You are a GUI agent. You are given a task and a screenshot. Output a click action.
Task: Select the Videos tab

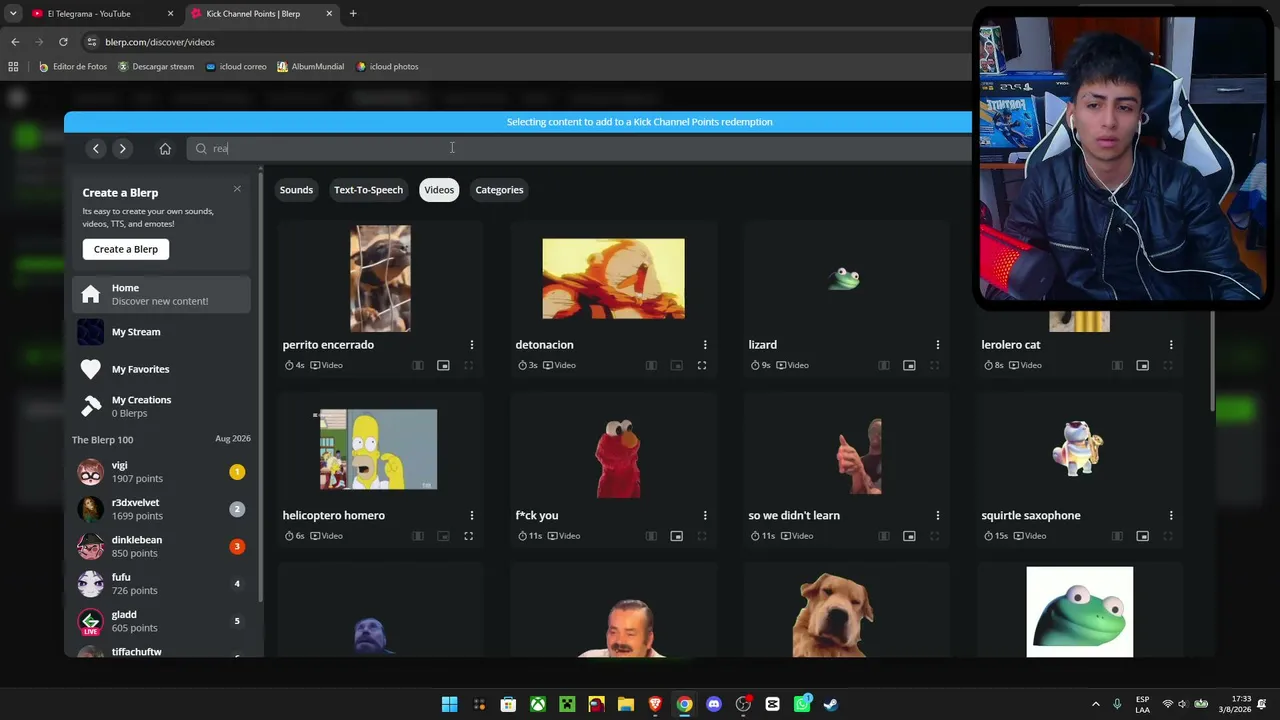[439, 190]
